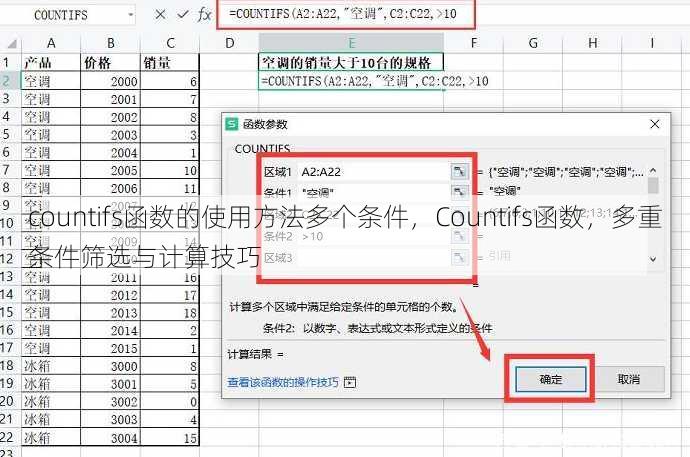Click the 条件1 field containing "空调"

(373, 192)
